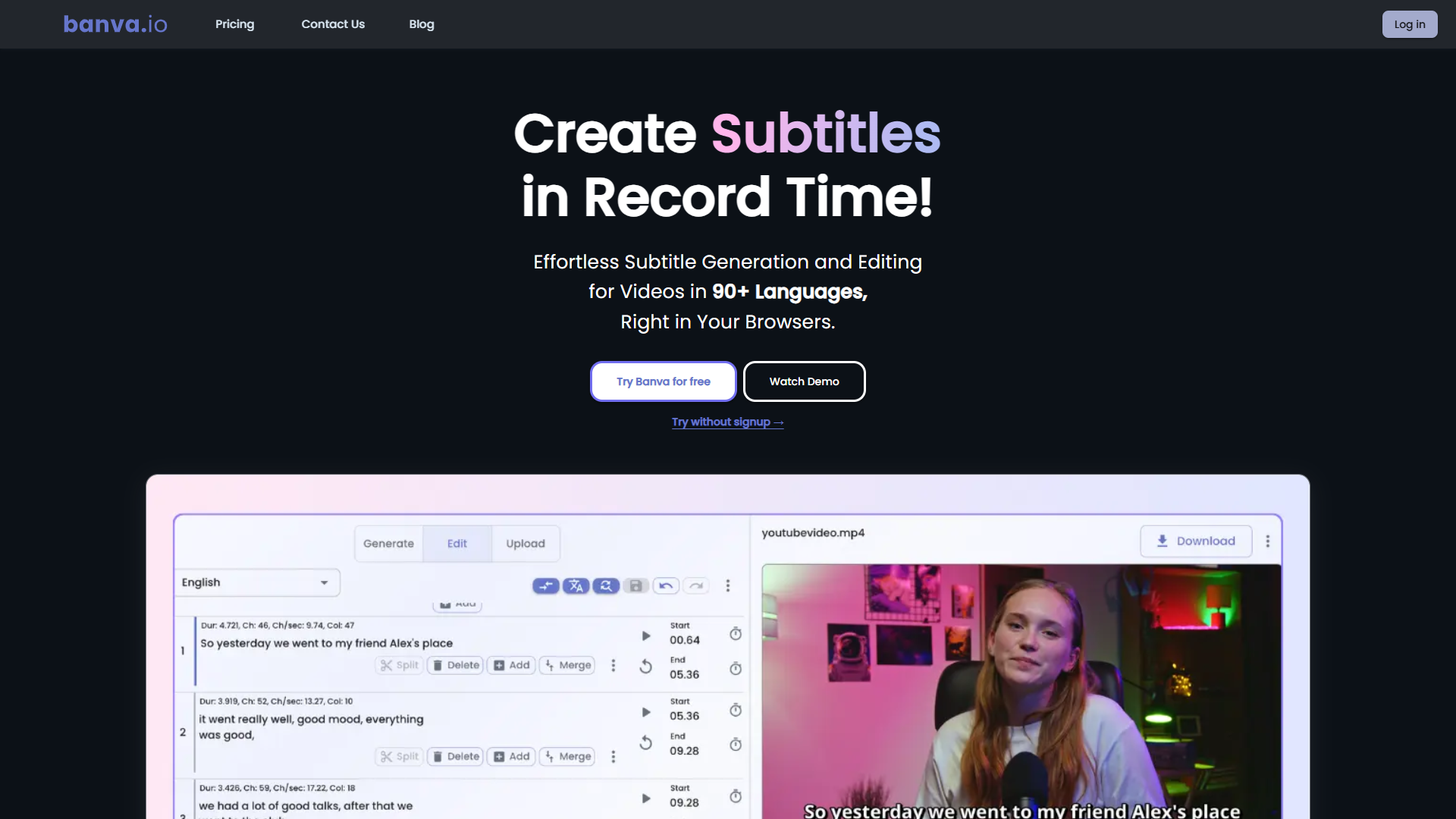Open the three-dot menu in subtitle line 1
1456x819 pixels.
pyautogui.click(x=613, y=665)
